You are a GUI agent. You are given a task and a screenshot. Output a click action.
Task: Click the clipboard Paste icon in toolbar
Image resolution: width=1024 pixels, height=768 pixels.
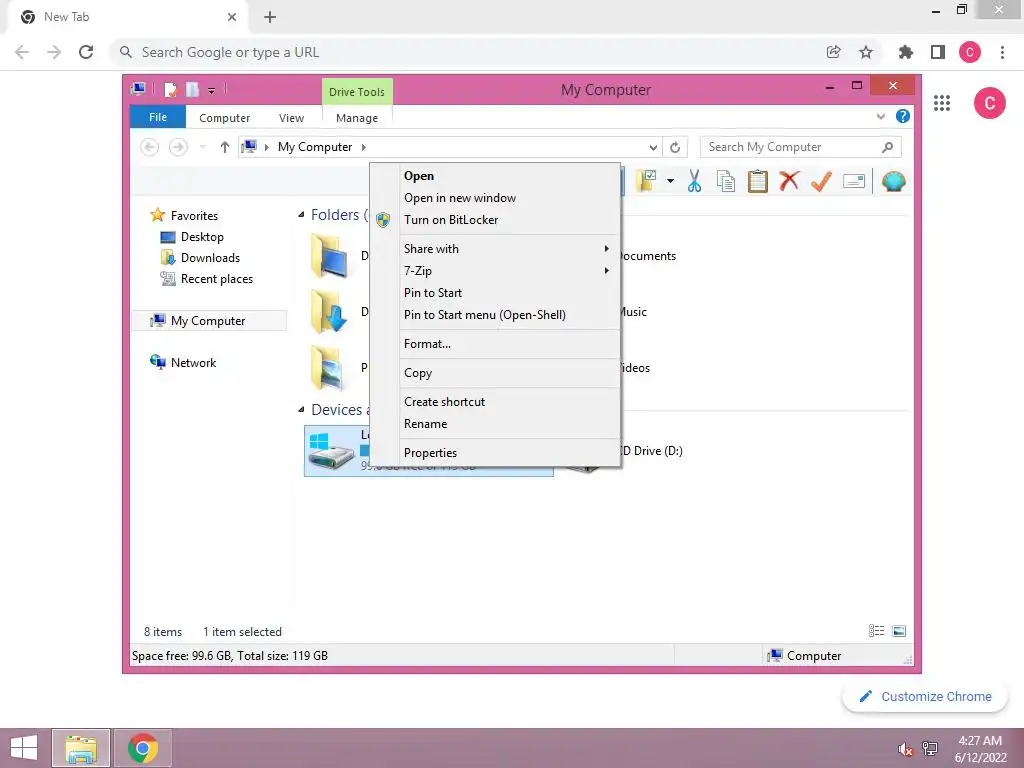click(758, 181)
